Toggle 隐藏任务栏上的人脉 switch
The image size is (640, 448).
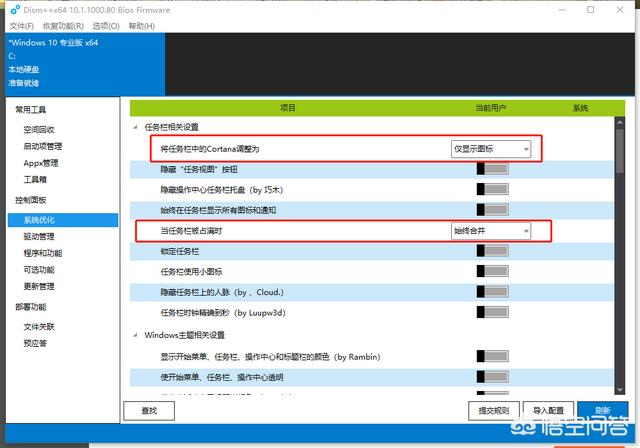(492, 292)
